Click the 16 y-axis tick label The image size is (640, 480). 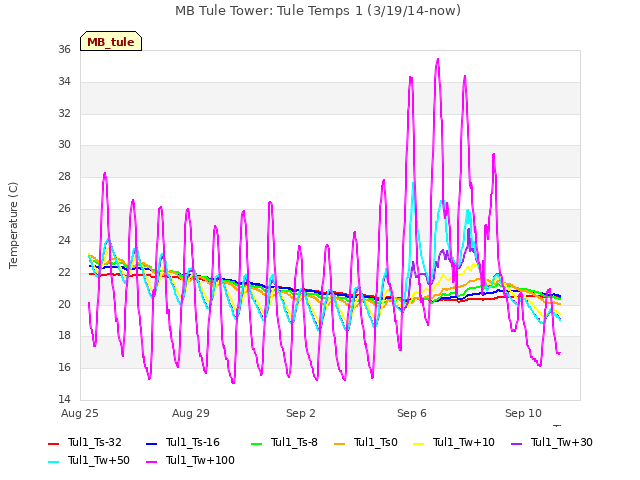(64, 367)
